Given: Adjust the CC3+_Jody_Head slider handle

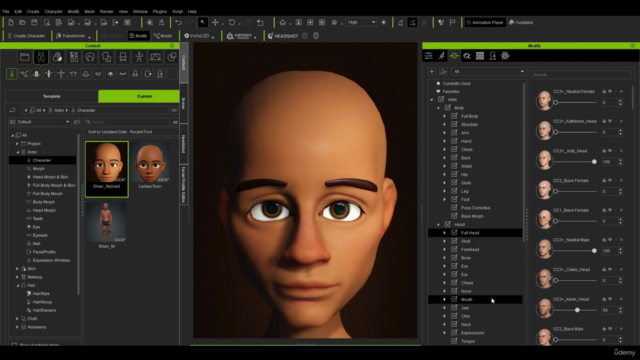Looking at the screenshot, I should point(594,162).
